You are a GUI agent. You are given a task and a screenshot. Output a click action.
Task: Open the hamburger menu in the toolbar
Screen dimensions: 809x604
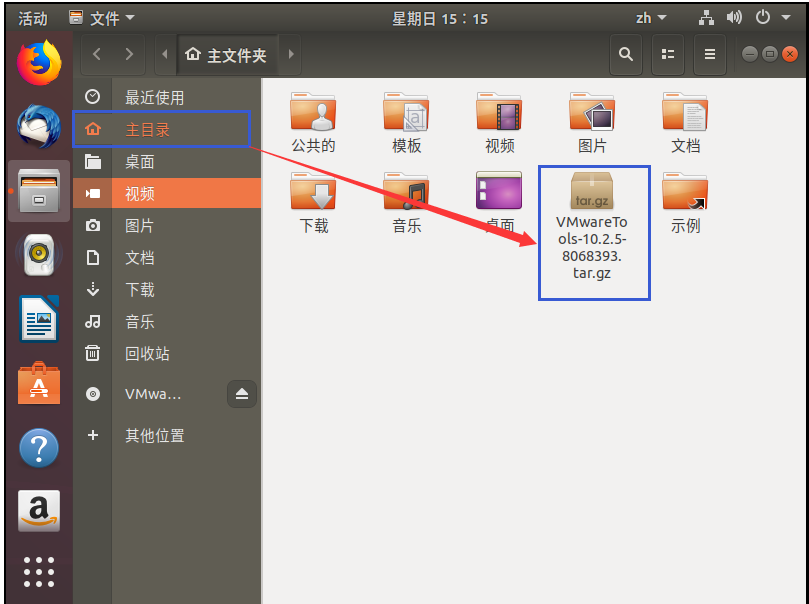[x=708, y=54]
